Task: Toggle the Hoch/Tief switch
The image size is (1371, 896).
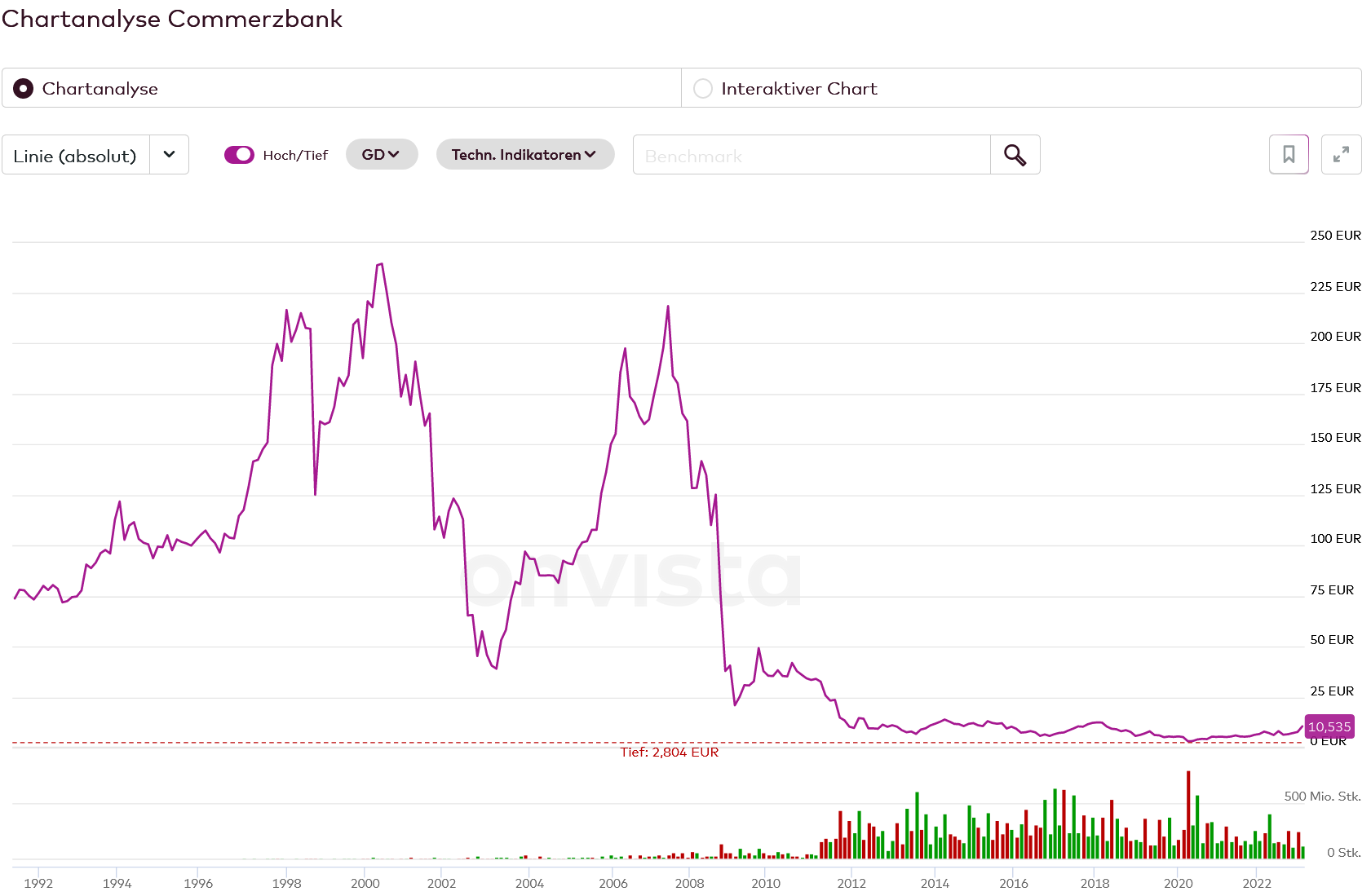Action: pyautogui.click(x=239, y=155)
